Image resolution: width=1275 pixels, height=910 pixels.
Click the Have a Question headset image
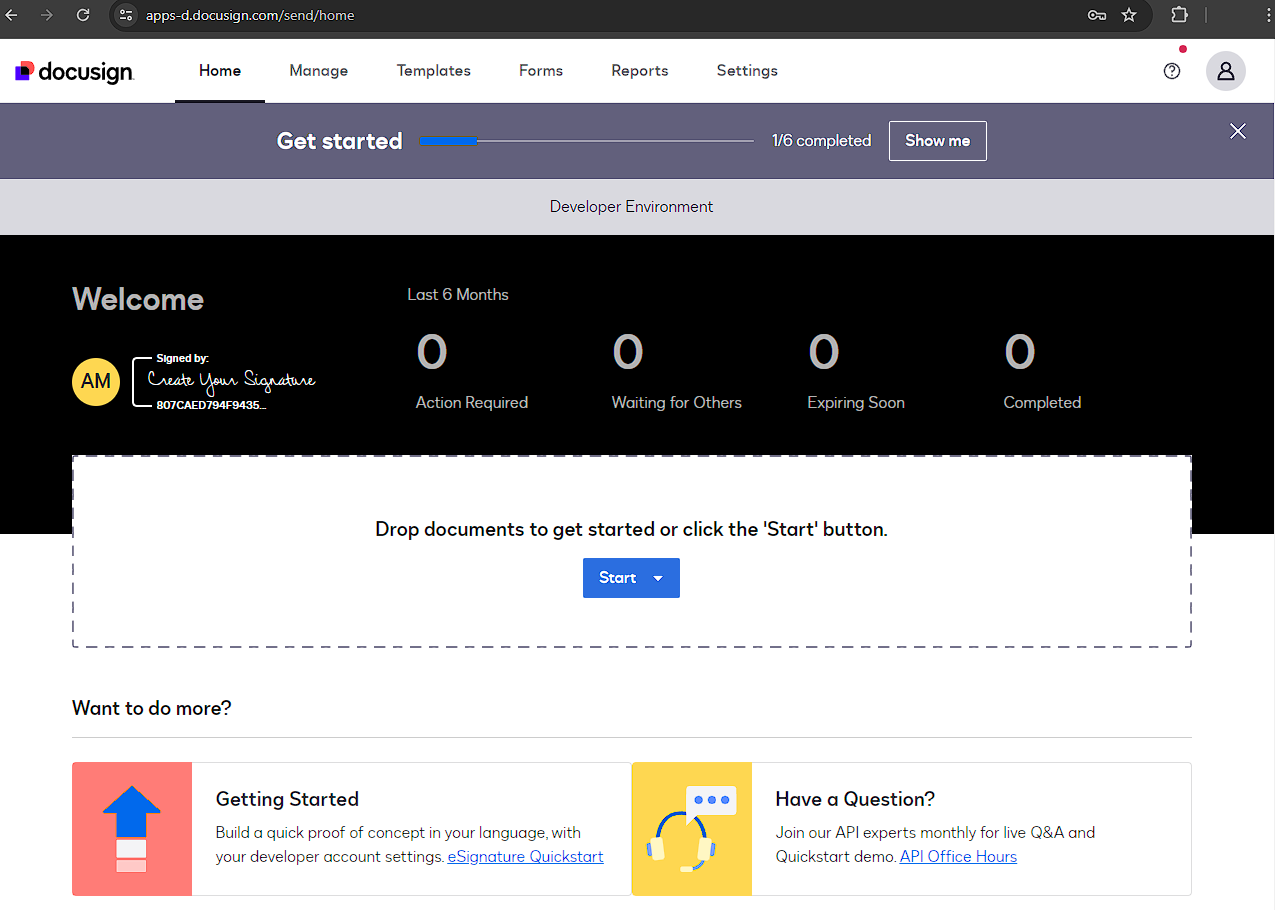pos(692,829)
